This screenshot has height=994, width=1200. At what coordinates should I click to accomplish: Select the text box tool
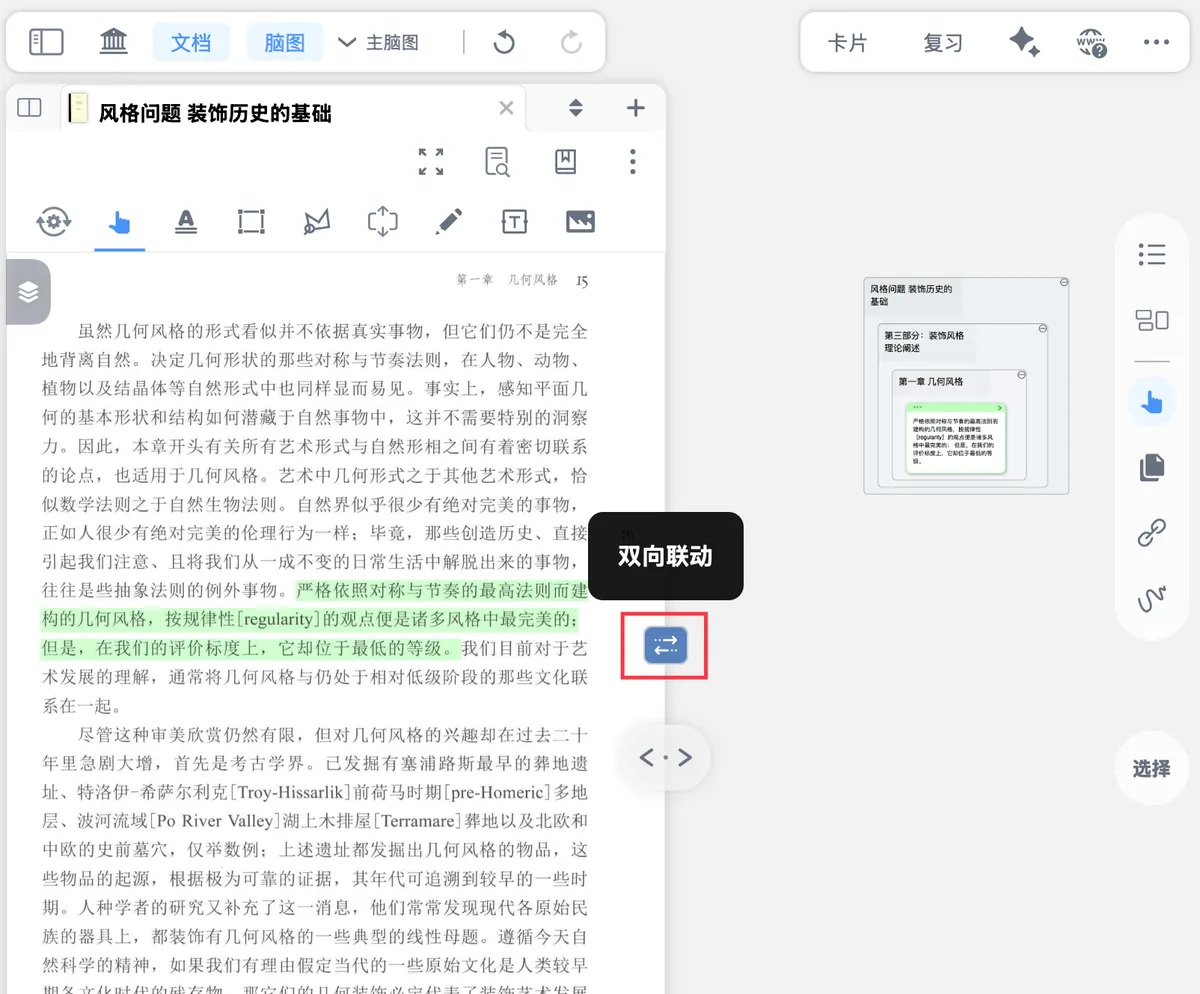click(x=514, y=221)
